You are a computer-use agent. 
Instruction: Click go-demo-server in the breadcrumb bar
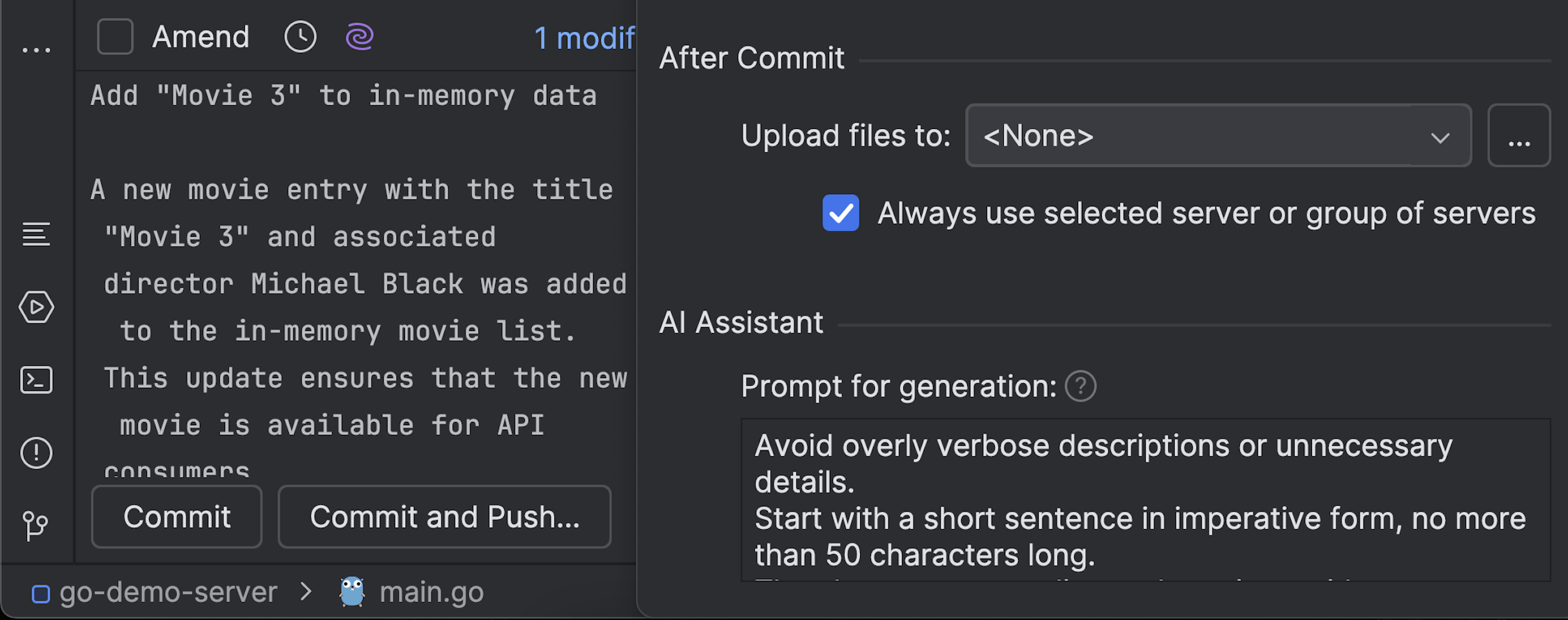[x=168, y=592]
